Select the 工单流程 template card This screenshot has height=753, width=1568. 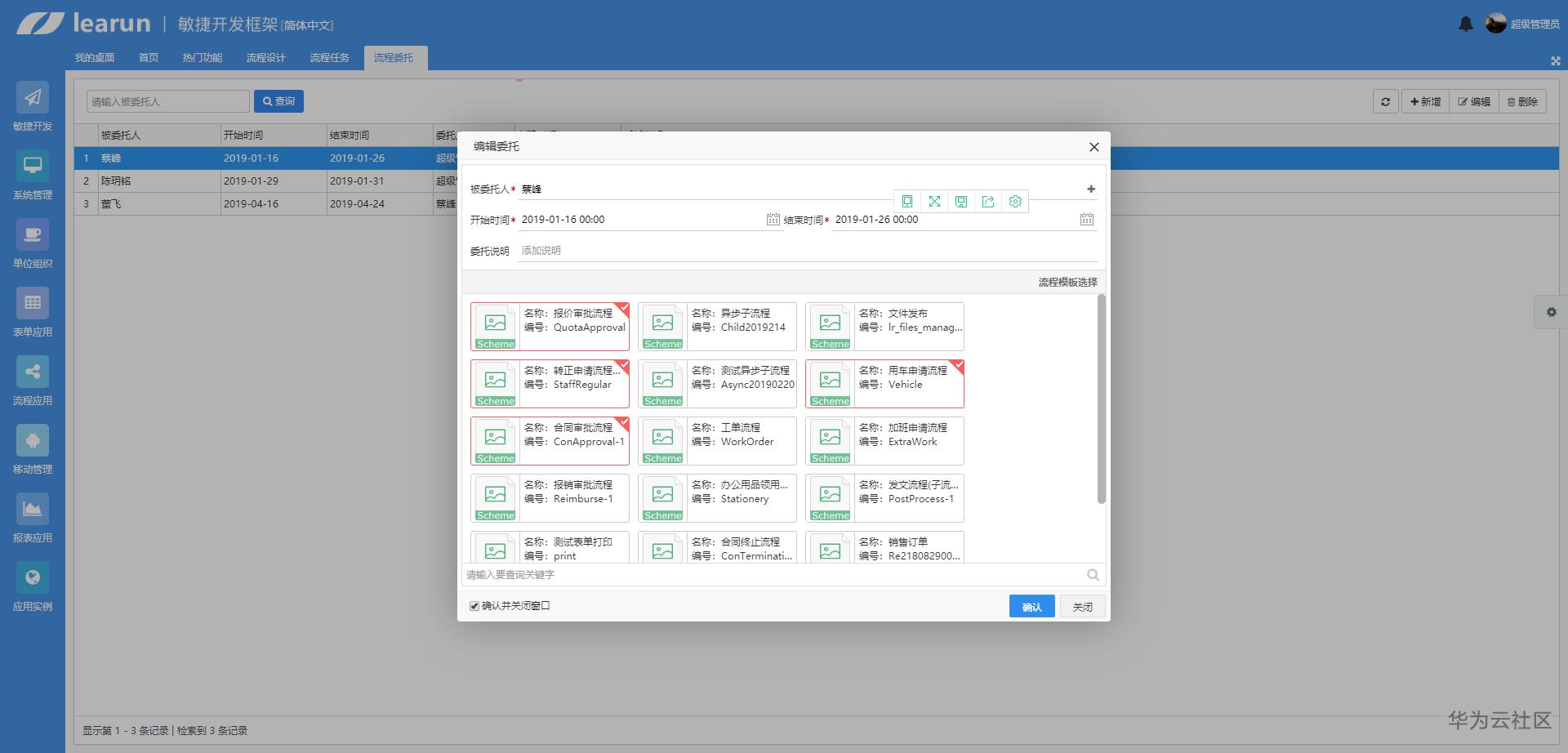coord(717,441)
